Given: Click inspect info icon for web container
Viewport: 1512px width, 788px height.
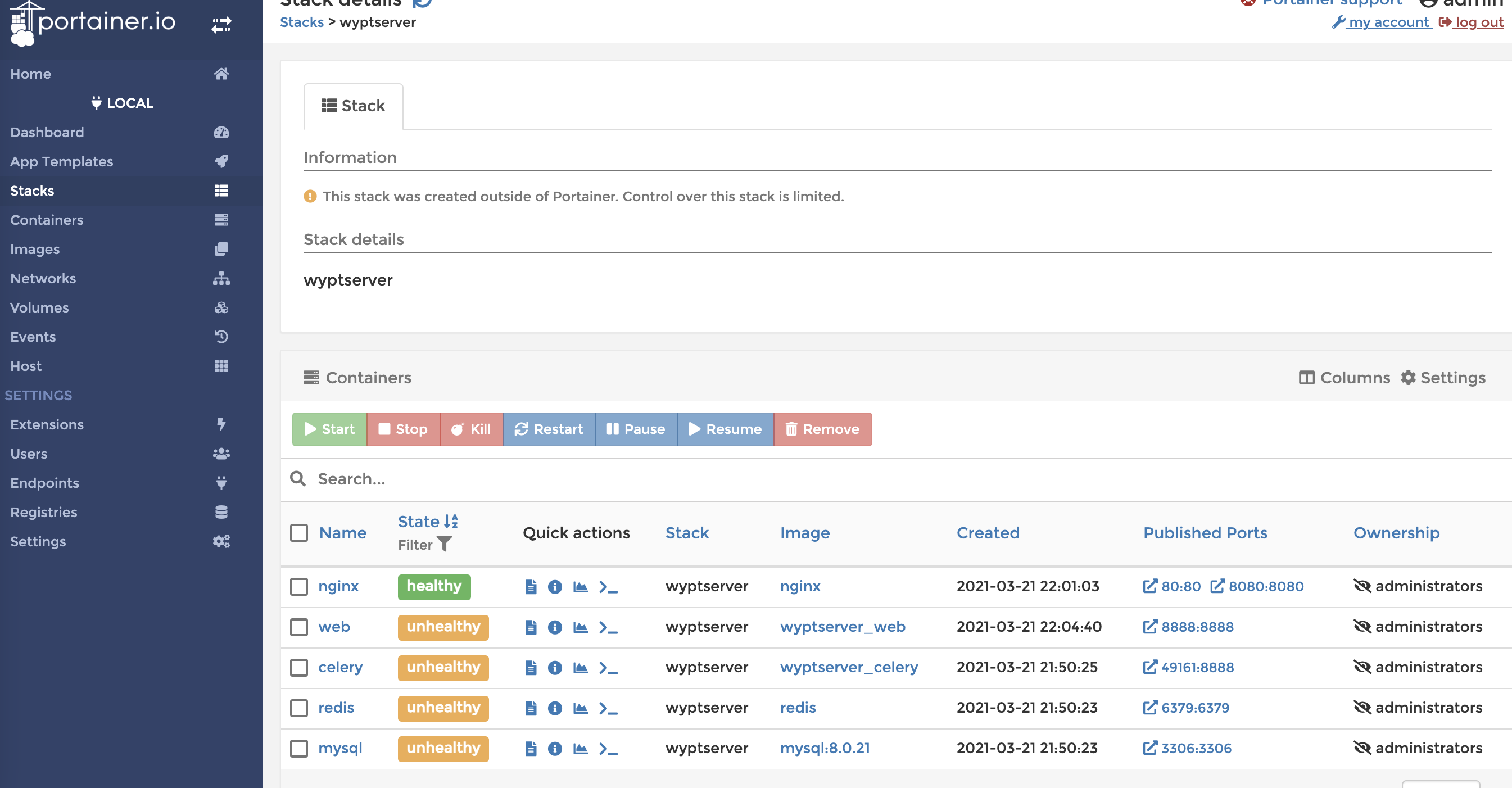Looking at the screenshot, I should [555, 627].
